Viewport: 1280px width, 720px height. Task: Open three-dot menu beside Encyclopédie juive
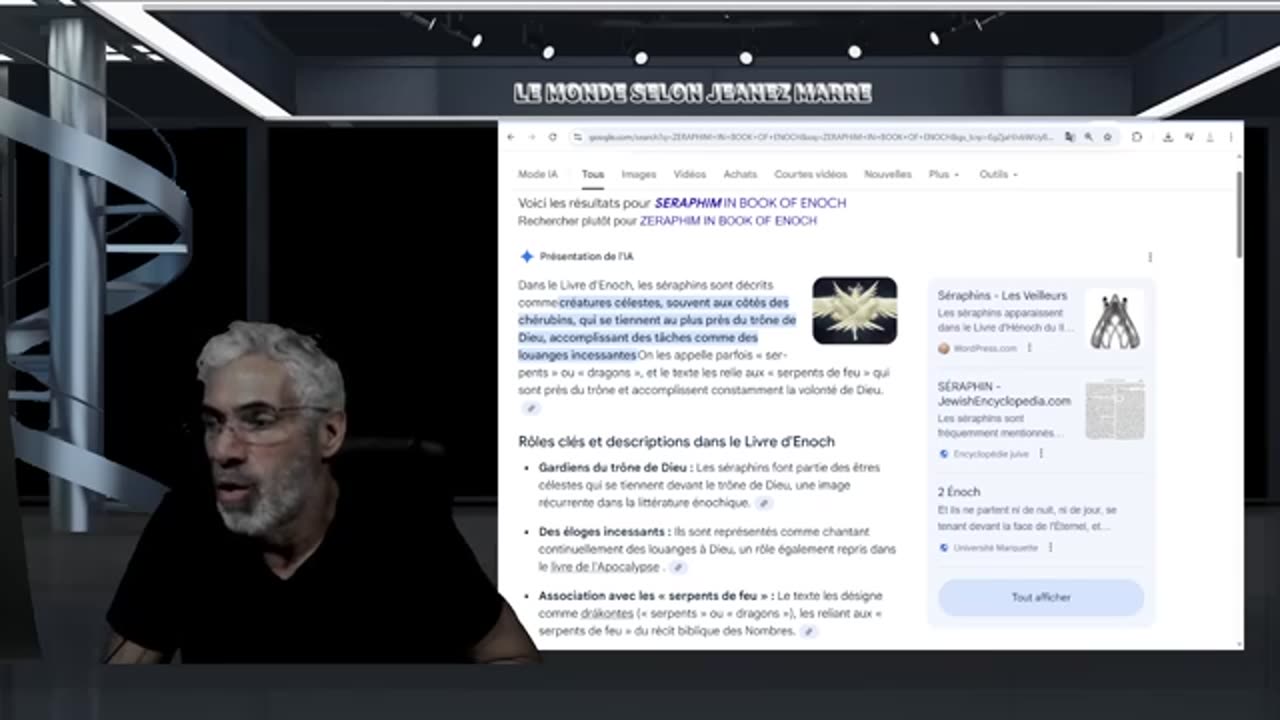[1041, 453]
